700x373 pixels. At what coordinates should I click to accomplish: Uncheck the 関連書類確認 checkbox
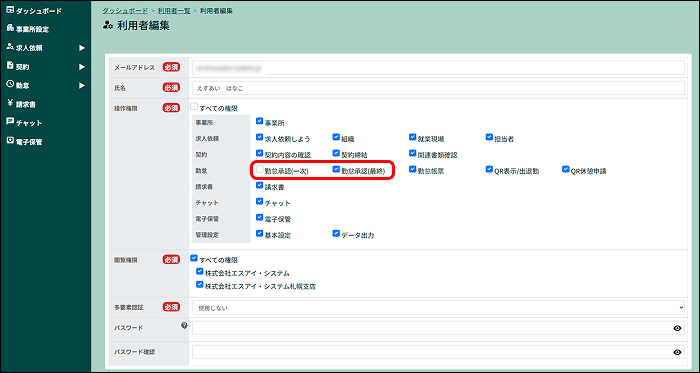(x=412, y=153)
